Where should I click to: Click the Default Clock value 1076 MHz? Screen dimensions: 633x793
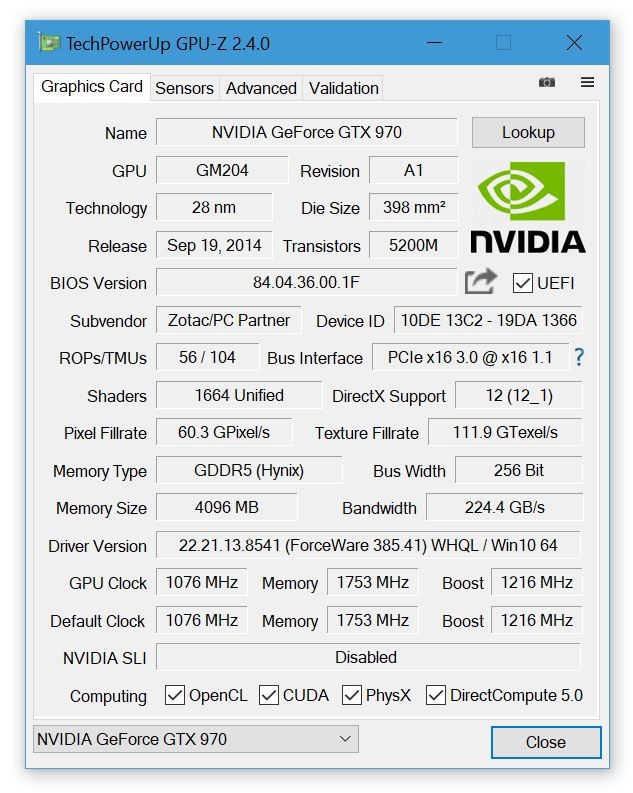[x=202, y=620]
